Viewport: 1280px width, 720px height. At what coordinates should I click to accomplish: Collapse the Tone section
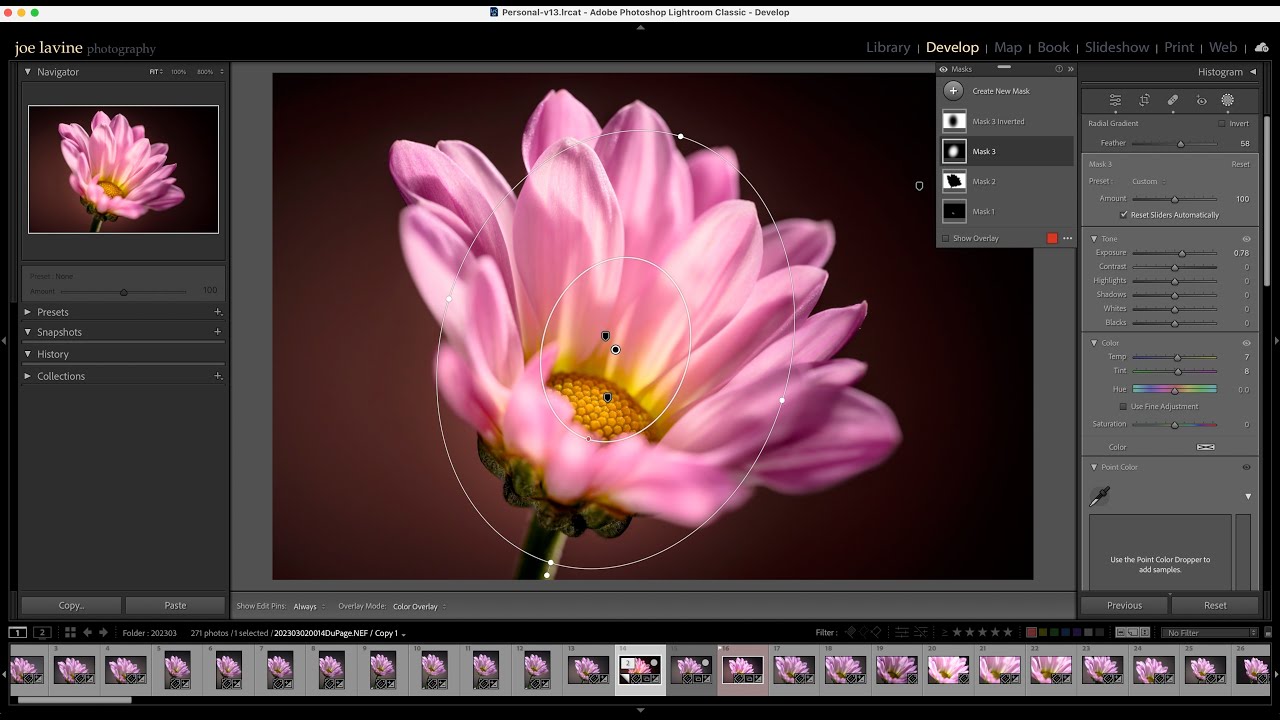click(x=1093, y=239)
